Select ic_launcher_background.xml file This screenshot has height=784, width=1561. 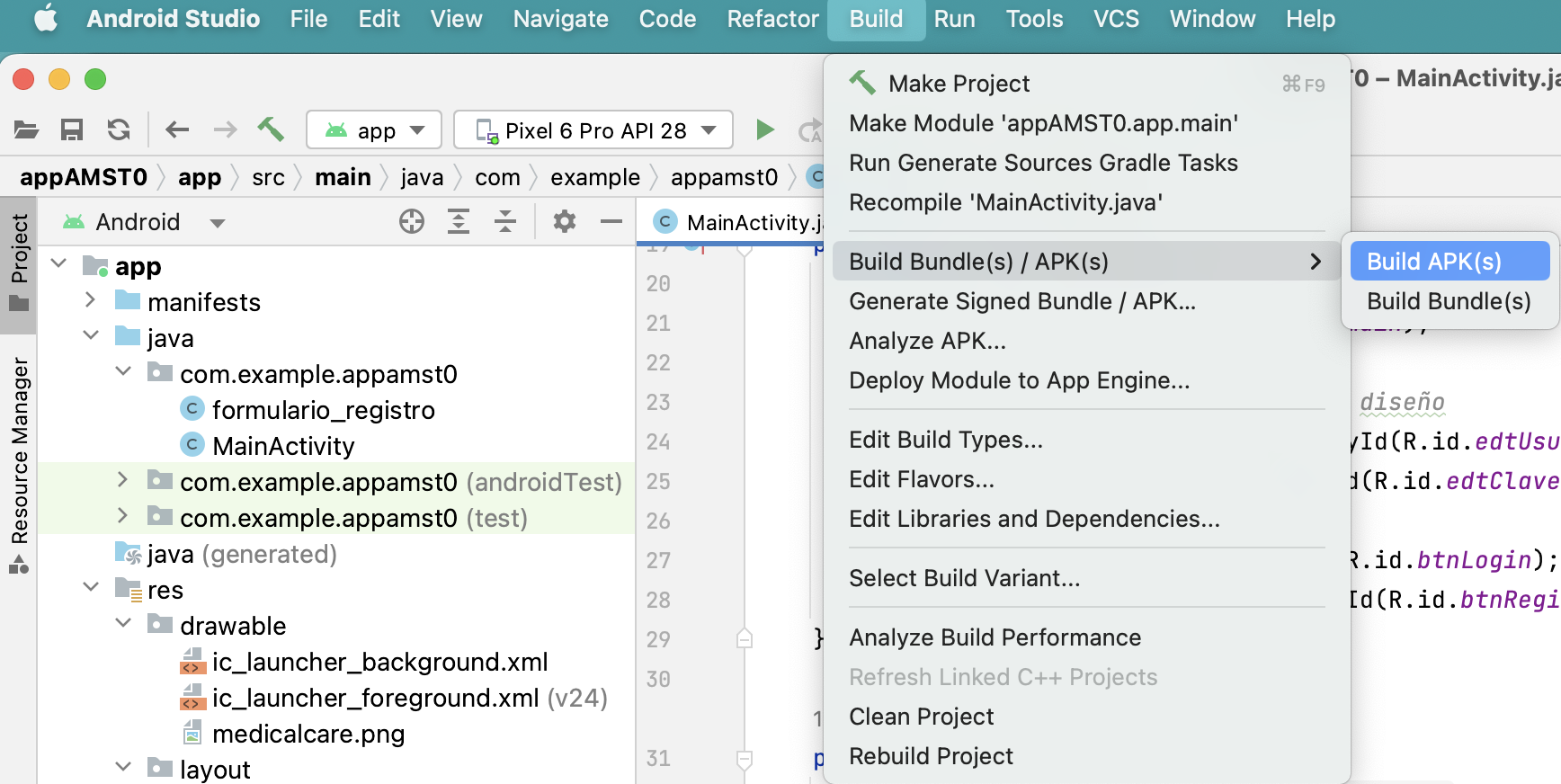[x=379, y=662]
